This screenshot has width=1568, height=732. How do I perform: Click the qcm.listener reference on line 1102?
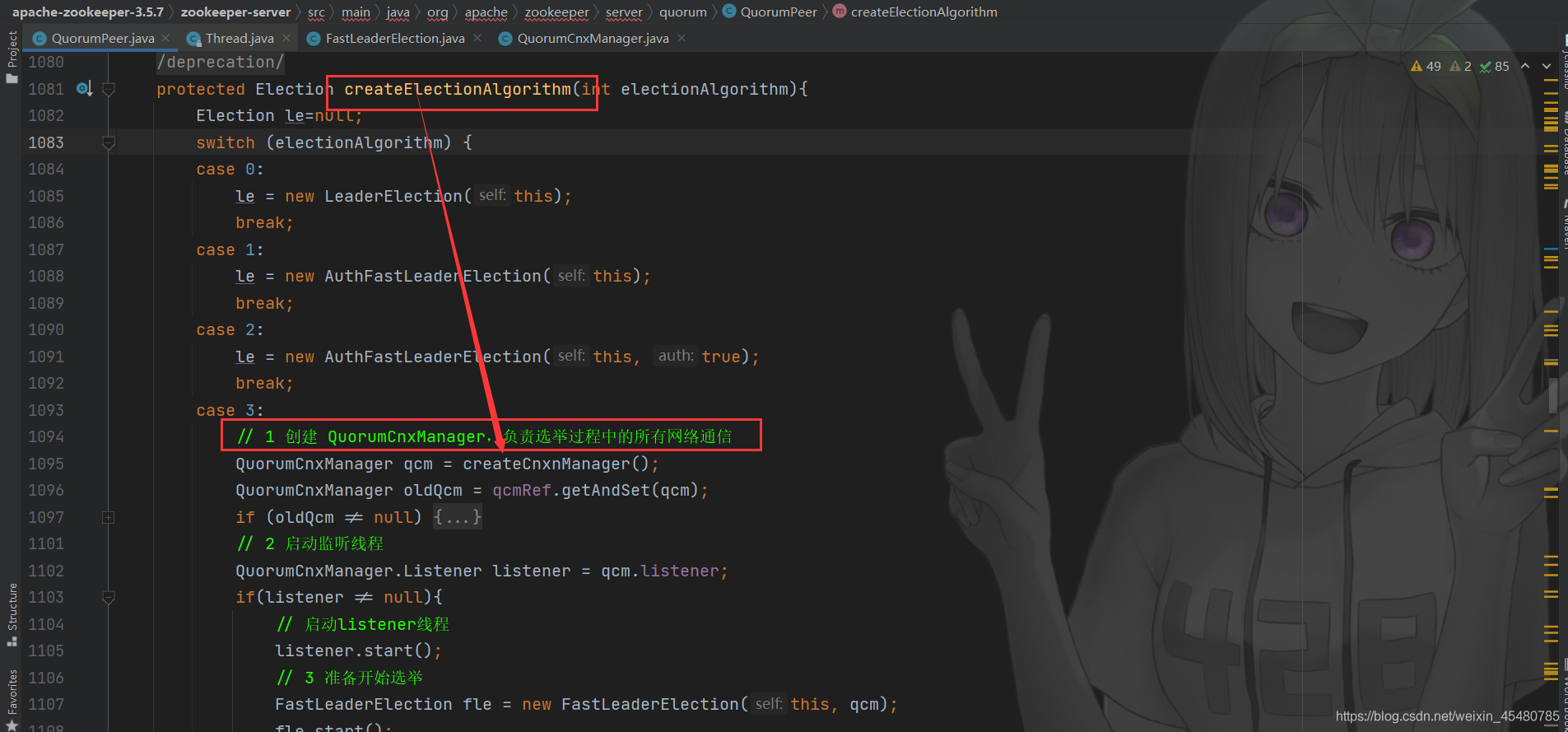[659, 571]
